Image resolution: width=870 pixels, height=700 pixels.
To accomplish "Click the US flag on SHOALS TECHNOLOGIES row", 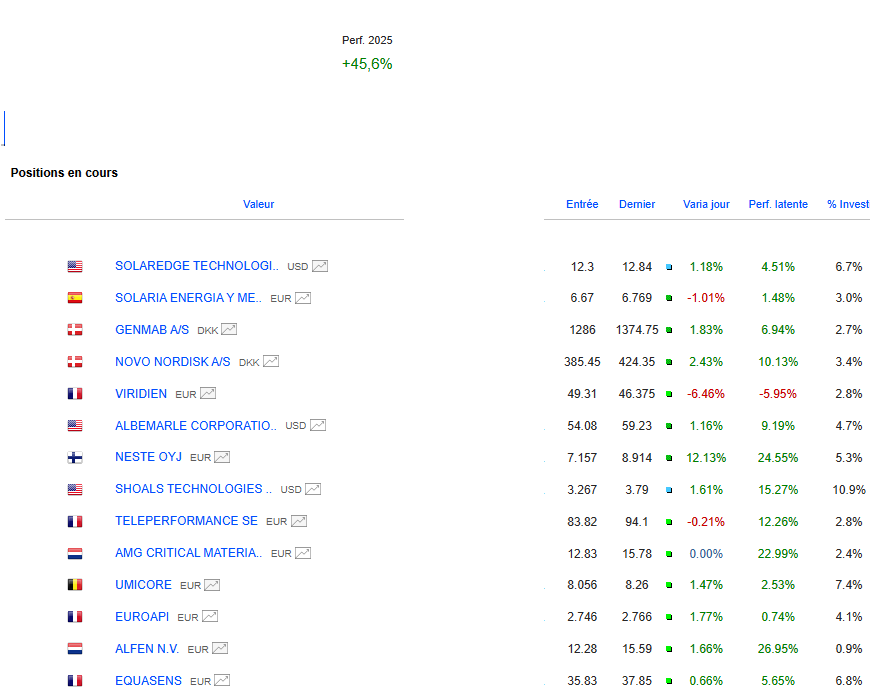I will 75,490.
